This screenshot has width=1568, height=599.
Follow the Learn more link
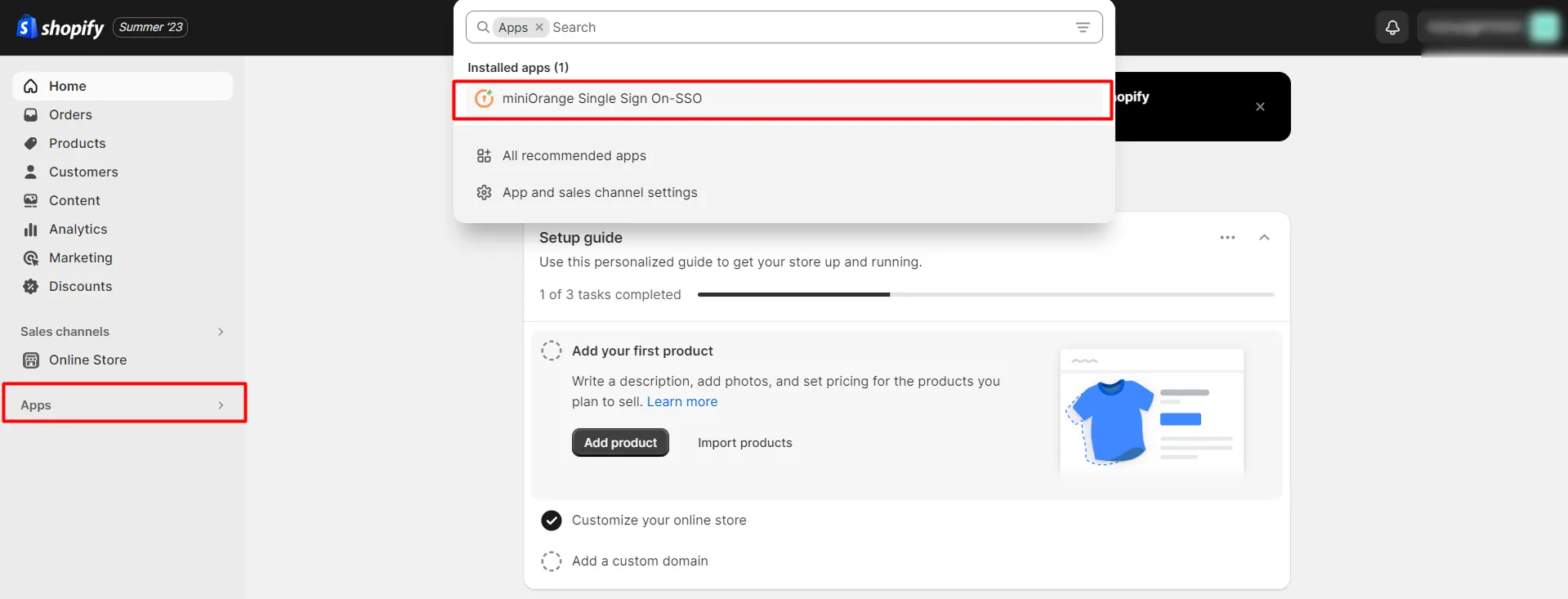tap(682, 401)
